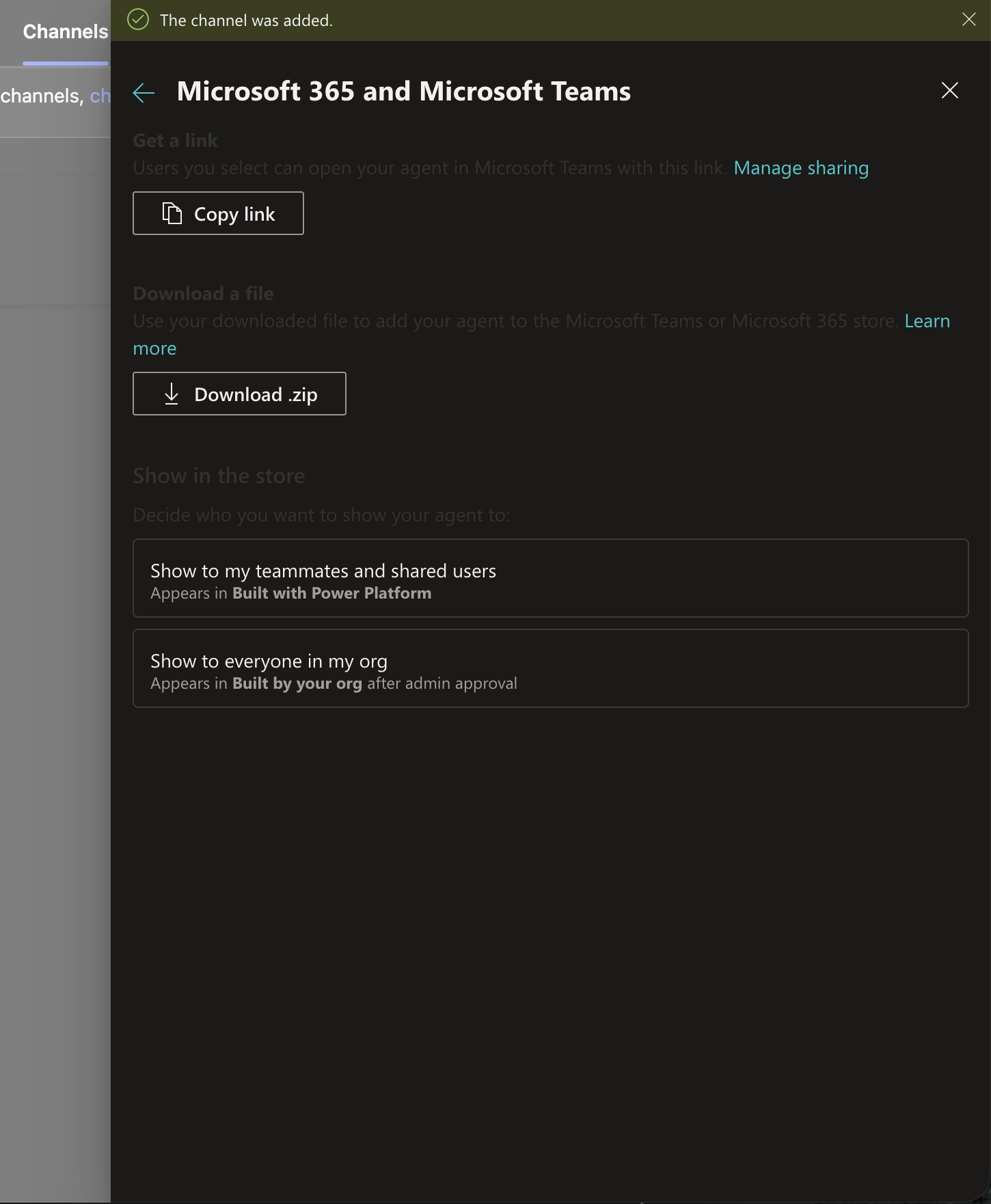This screenshot has width=991, height=1204.
Task: Click 'Decide who you want to show' text
Action: point(321,515)
